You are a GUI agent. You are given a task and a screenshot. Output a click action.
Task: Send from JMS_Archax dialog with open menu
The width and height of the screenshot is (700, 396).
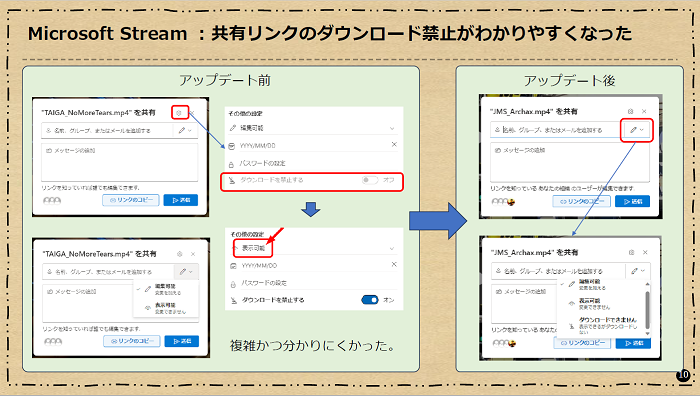tap(633, 343)
